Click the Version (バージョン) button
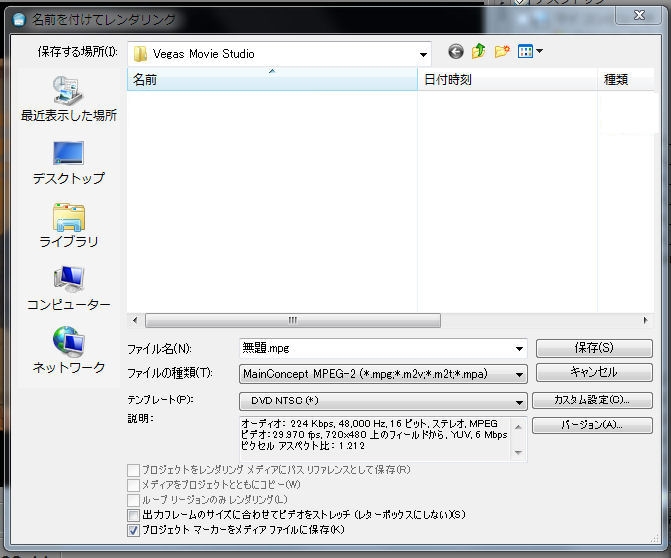Image resolution: width=671 pixels, height=558 pixels. coord(592,425)
